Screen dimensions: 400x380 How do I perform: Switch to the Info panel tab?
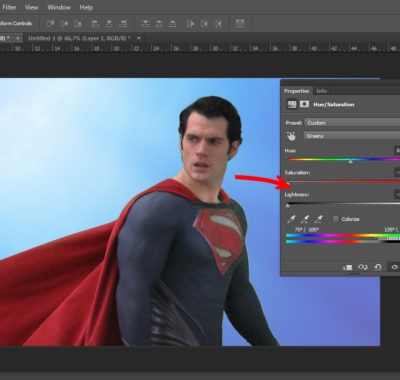pos(321,91)
